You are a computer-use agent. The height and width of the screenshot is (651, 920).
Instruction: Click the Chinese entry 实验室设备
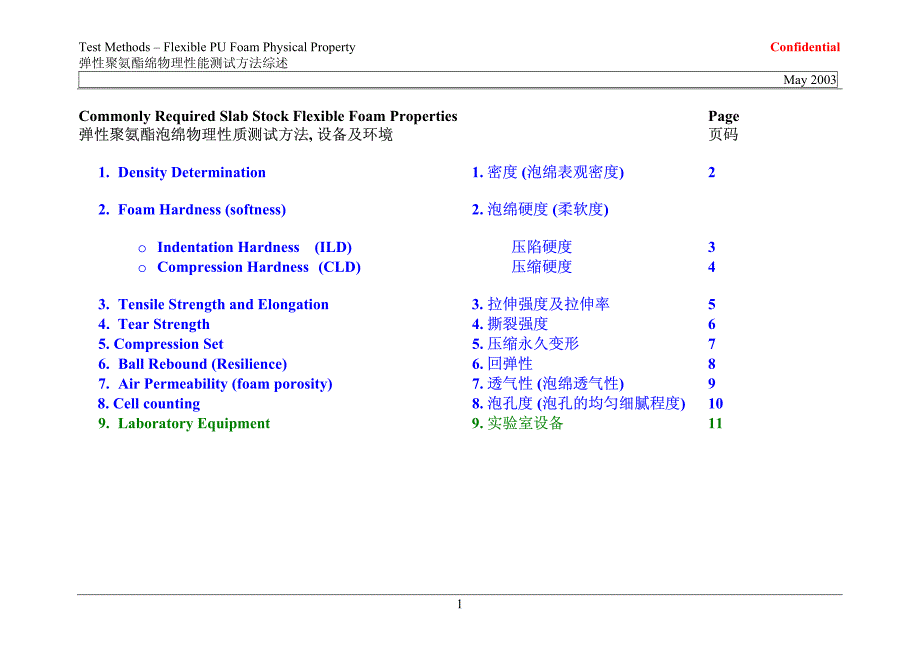525,424
